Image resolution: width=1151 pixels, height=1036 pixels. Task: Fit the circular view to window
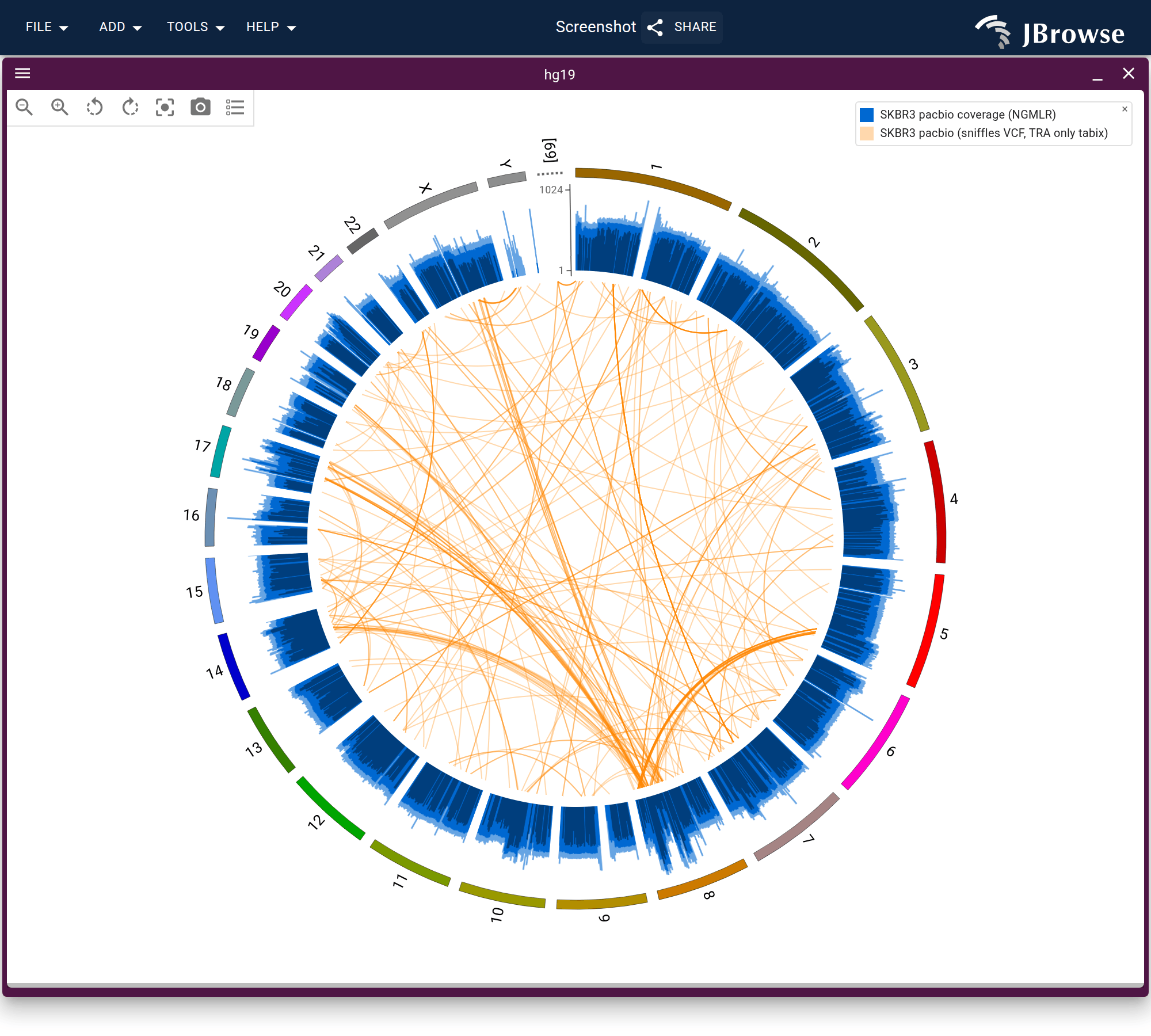165,107
